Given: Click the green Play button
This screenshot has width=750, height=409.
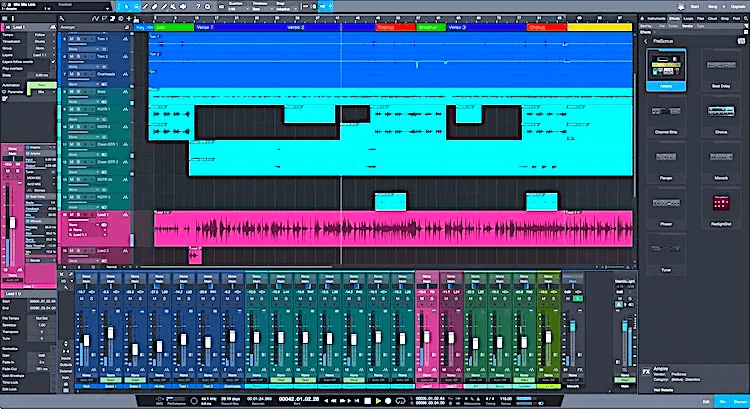Looking at the screenshot, I should 378,400.
